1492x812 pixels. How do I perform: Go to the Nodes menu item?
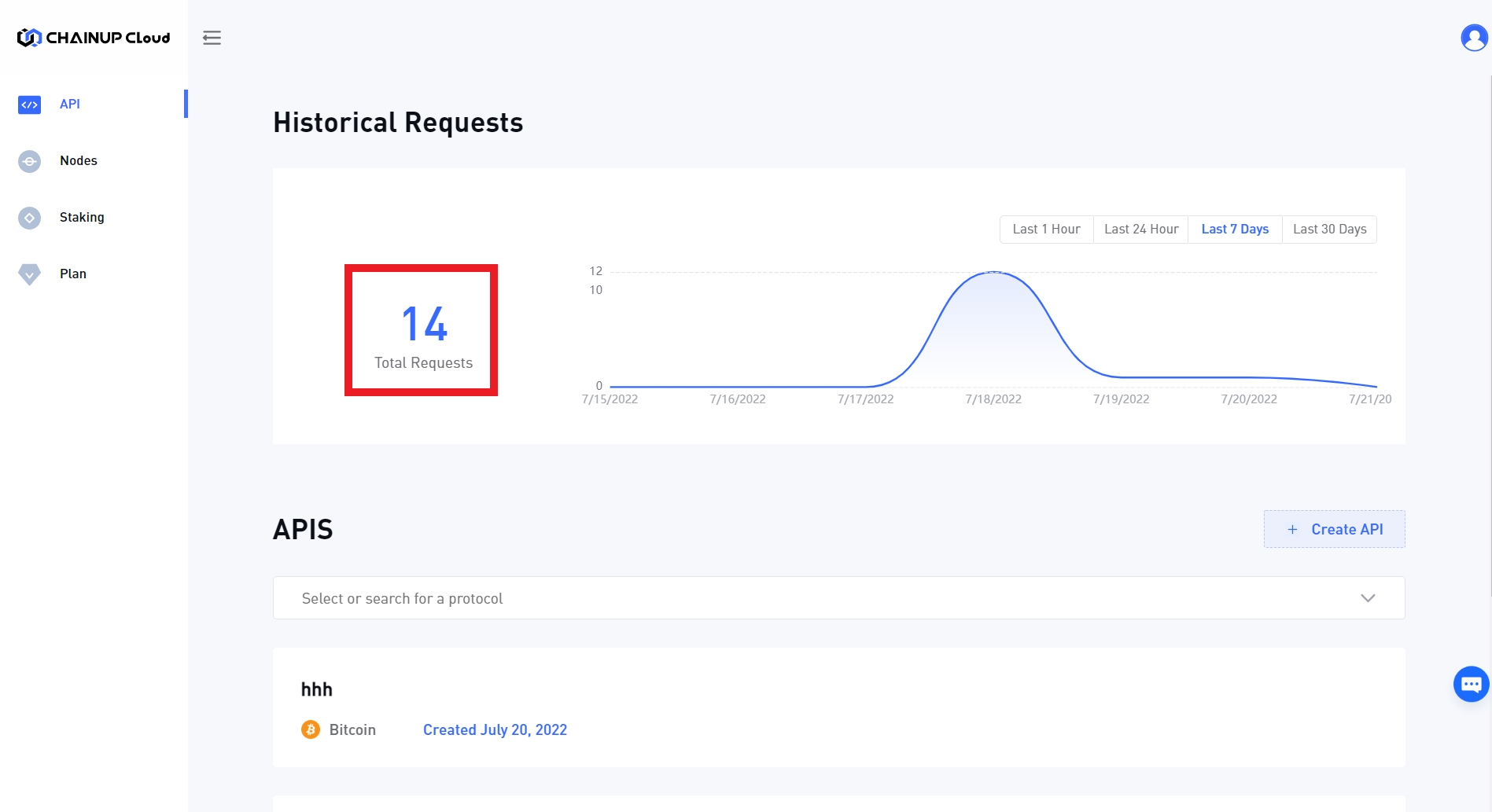79,160
